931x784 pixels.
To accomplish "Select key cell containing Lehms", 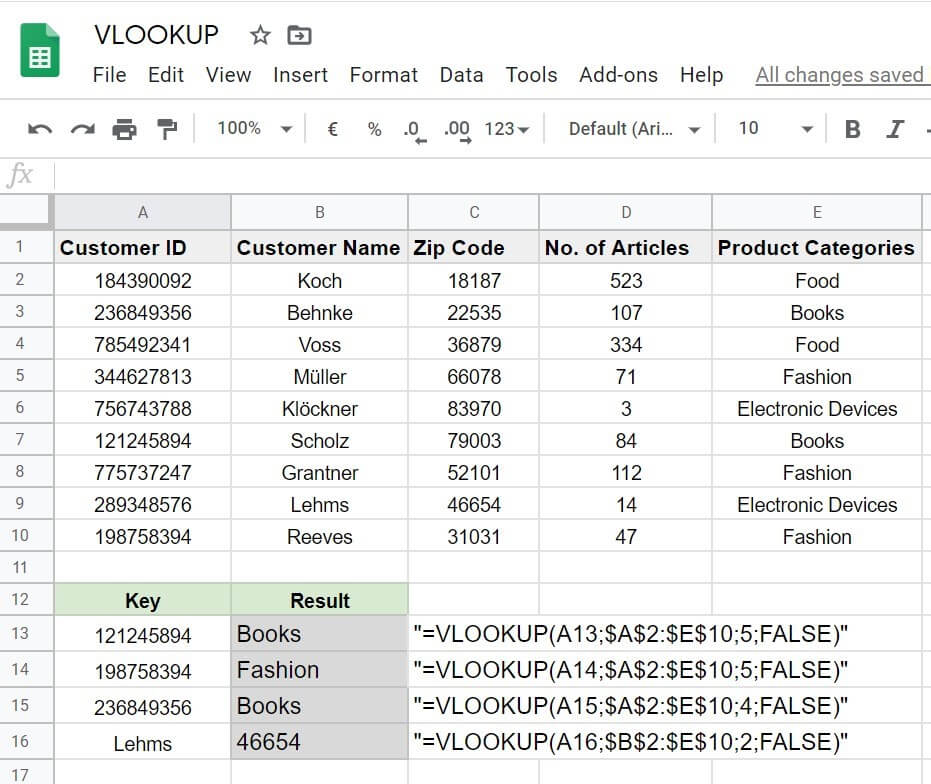I will 142,742.
